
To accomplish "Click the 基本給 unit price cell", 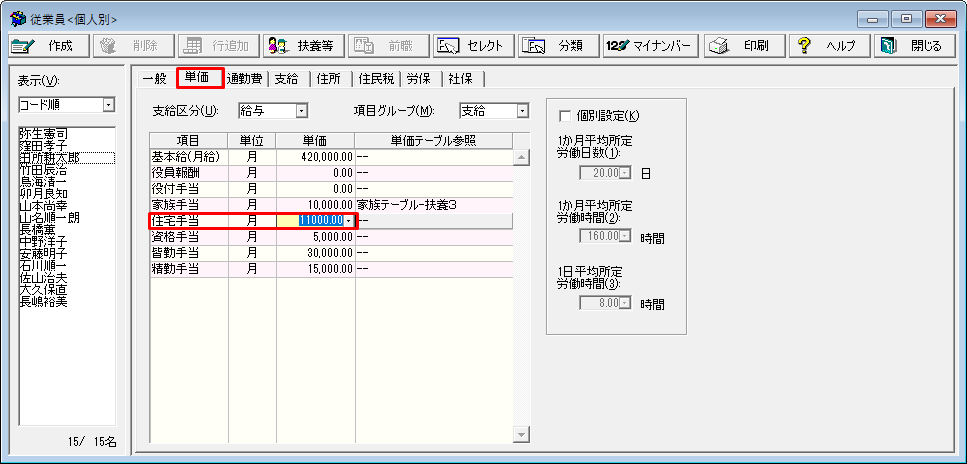I will (x=315, y=157).
